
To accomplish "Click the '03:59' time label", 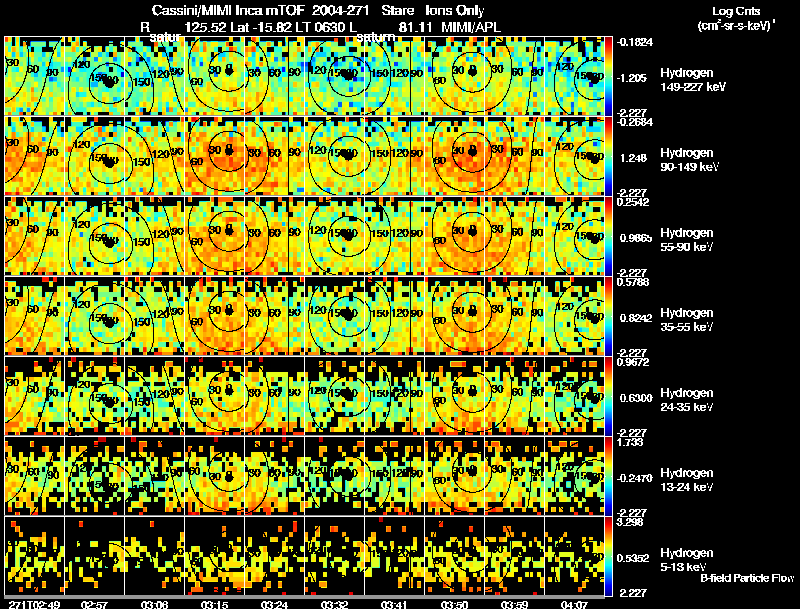I will [x=514, y=604].
